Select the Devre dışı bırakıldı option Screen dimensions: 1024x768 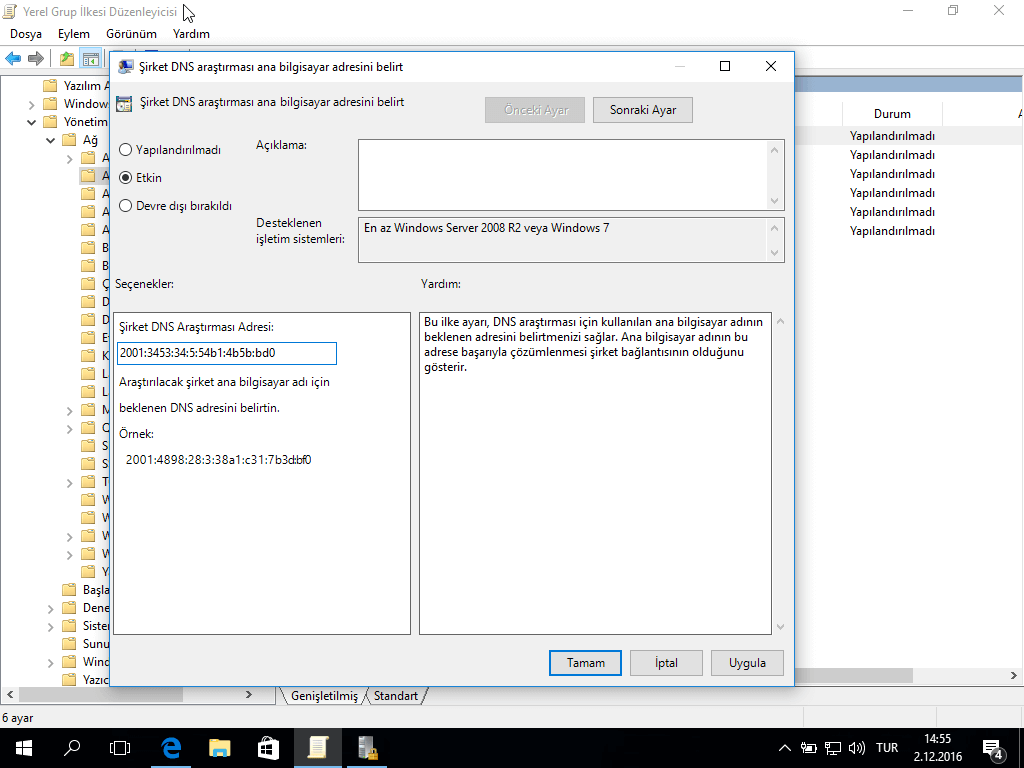tap(126, 206)
